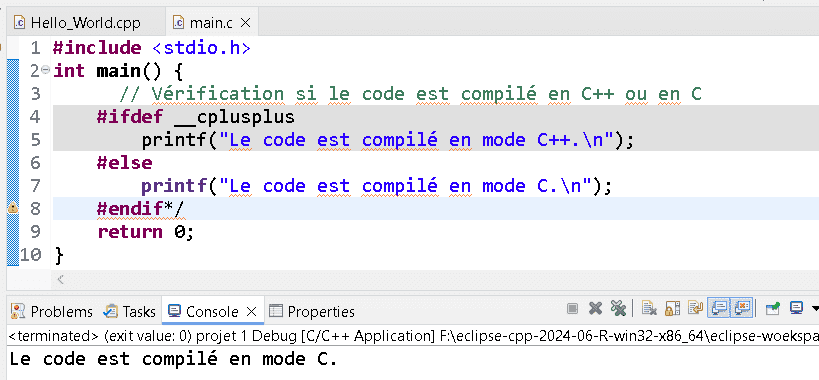The height and width of the screenshot is (380, 819).
Task: Click the Display Selected Console icon
Action: point(796,308)
